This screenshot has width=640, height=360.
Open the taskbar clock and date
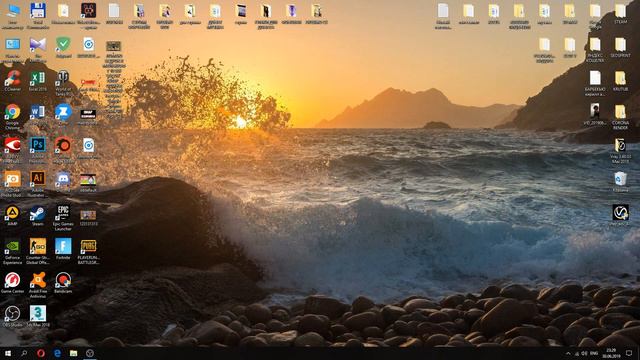(x=611, y=353)
